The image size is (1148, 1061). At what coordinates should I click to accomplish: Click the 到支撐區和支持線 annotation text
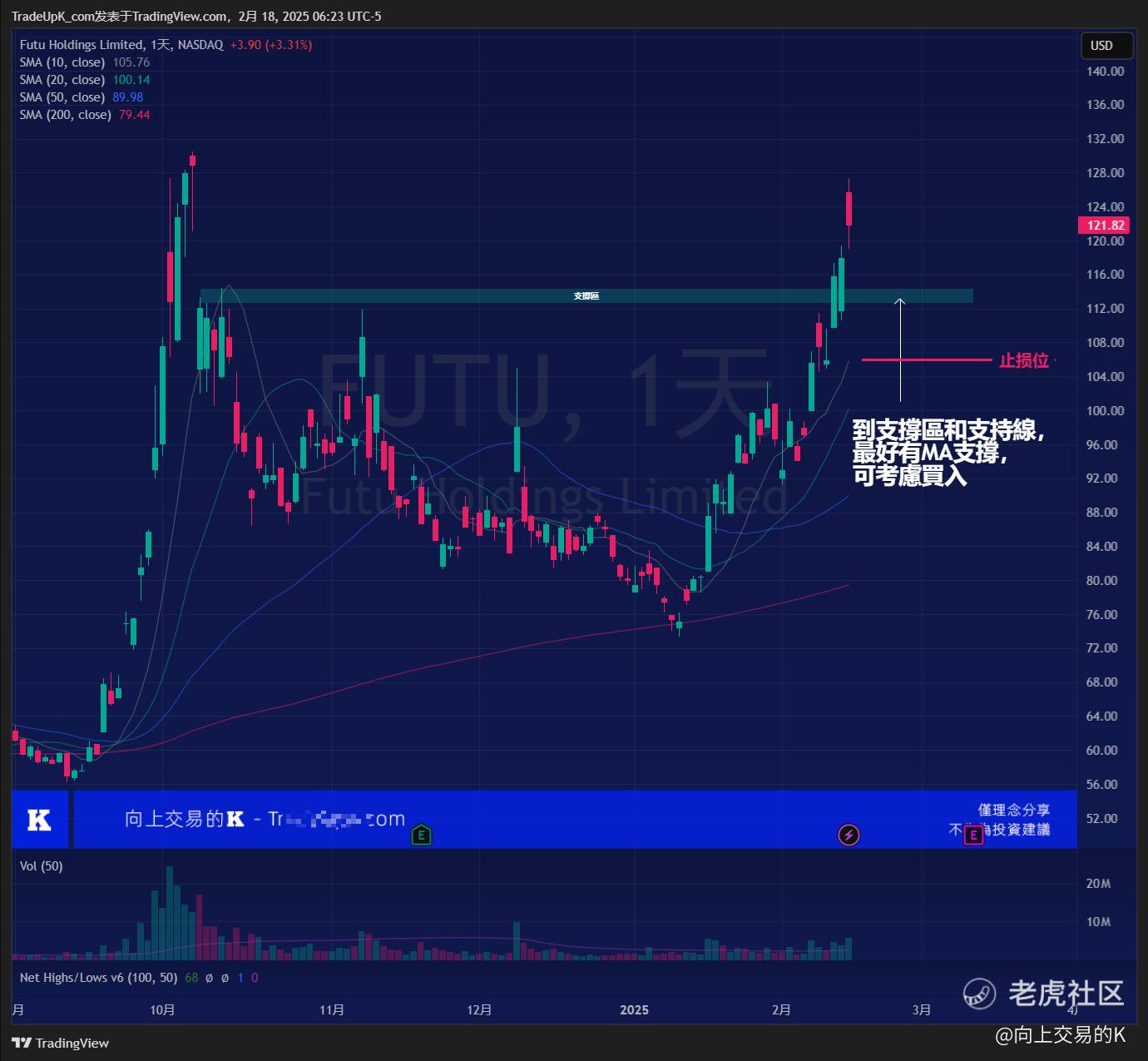click(x=948, y=431)
